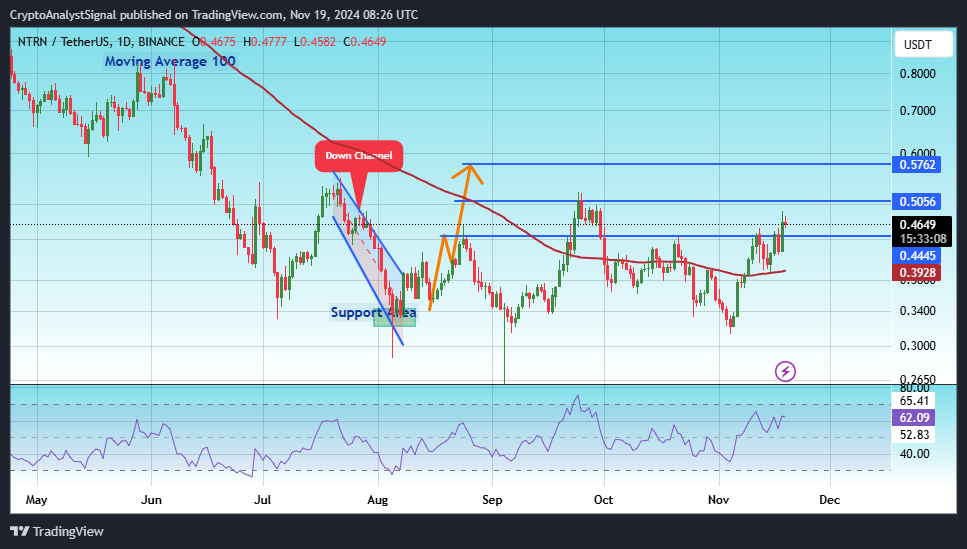
Task: Click the 15:33:08 countdown timer
Action: point(923,239)
